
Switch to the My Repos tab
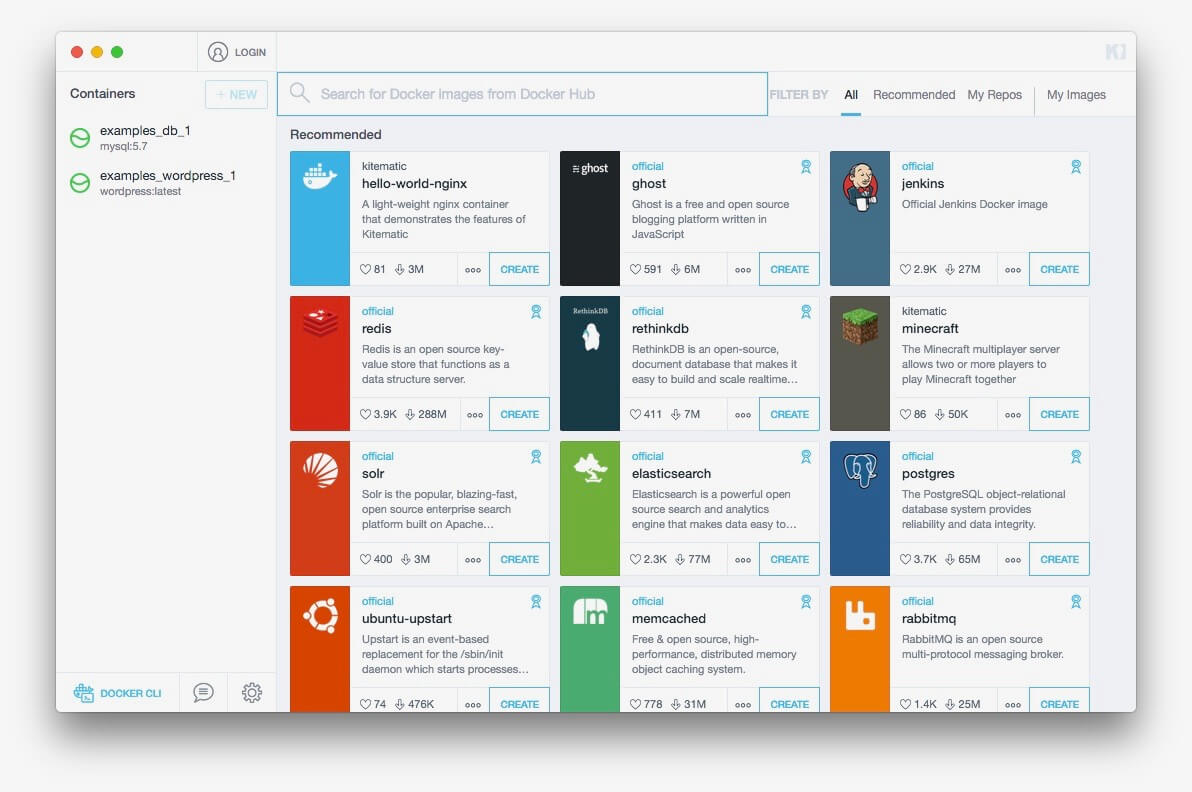click(995, 94)
